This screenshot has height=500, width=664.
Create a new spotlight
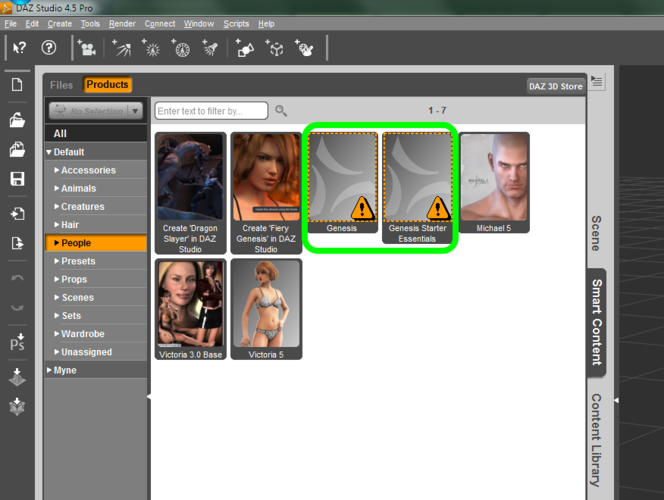click(210, 48)
